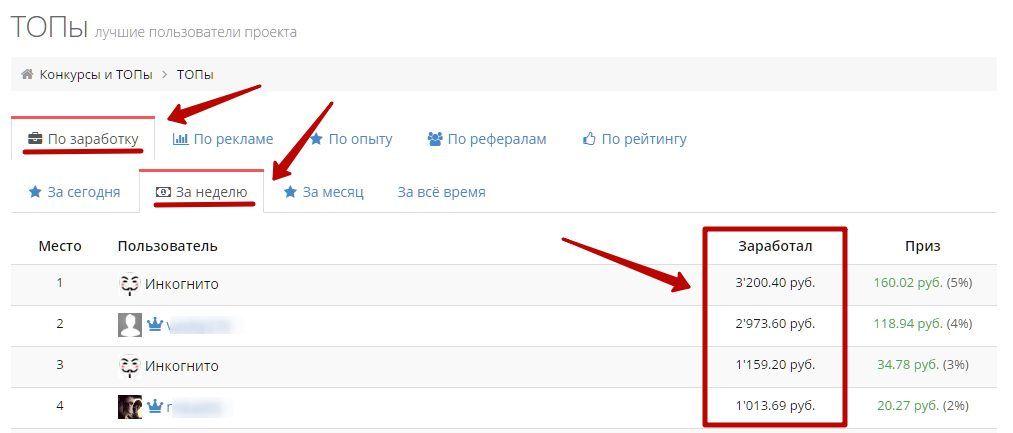Click the ТОПы breadcrumb item
Screen dimensions: 1013x433
[x=195, y=74]
